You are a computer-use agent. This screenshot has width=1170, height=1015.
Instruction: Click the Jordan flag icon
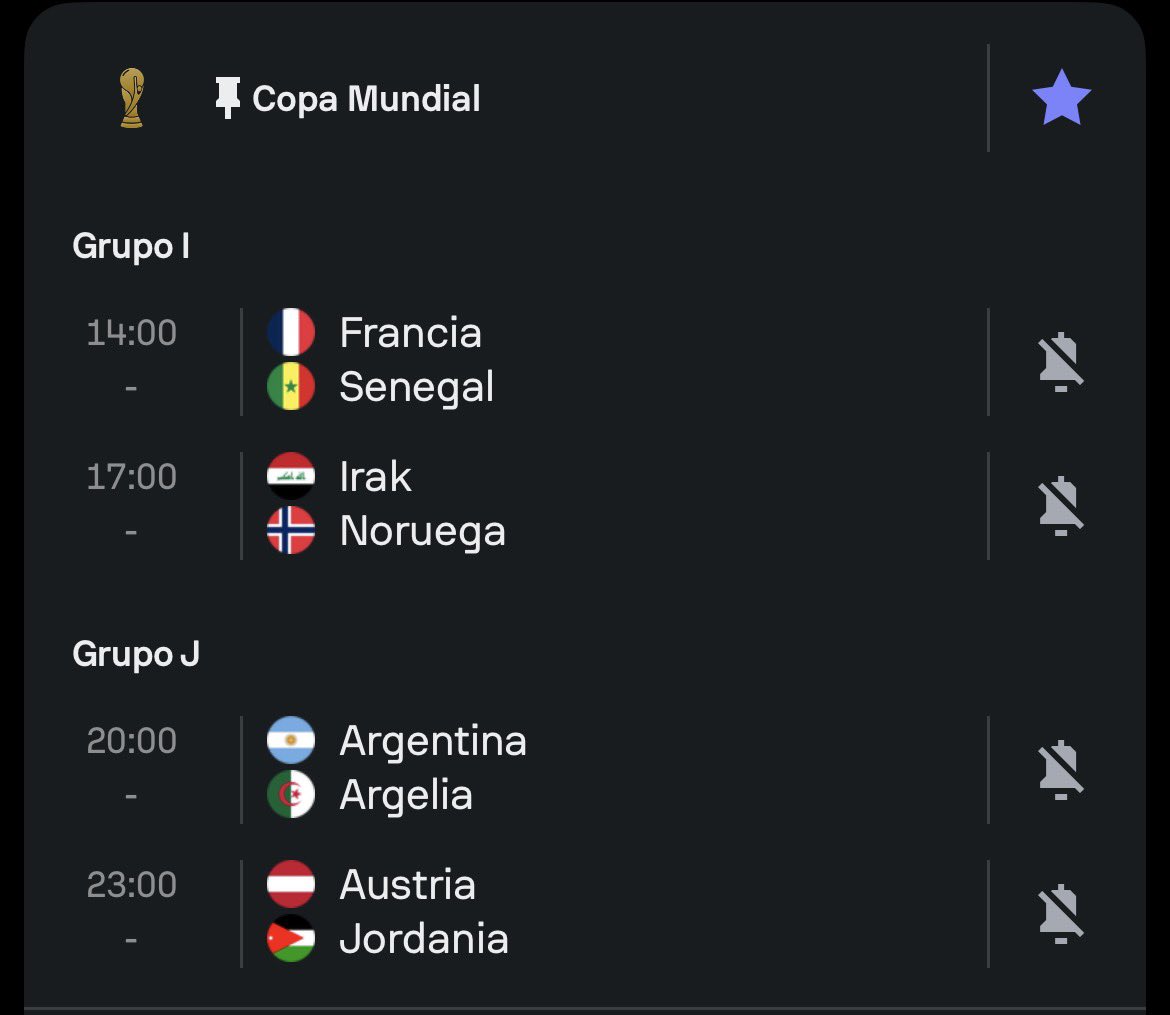291,939
